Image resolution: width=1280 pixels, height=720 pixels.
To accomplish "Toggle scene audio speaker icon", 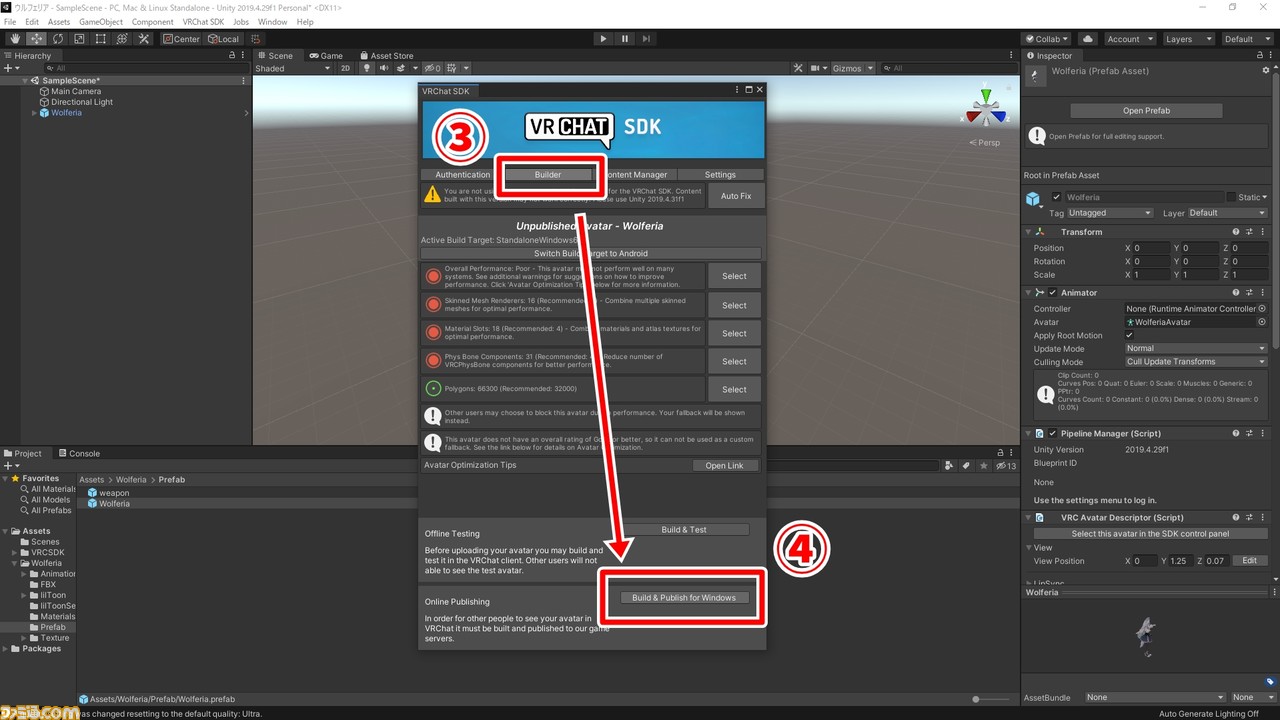I will point(383,68).
